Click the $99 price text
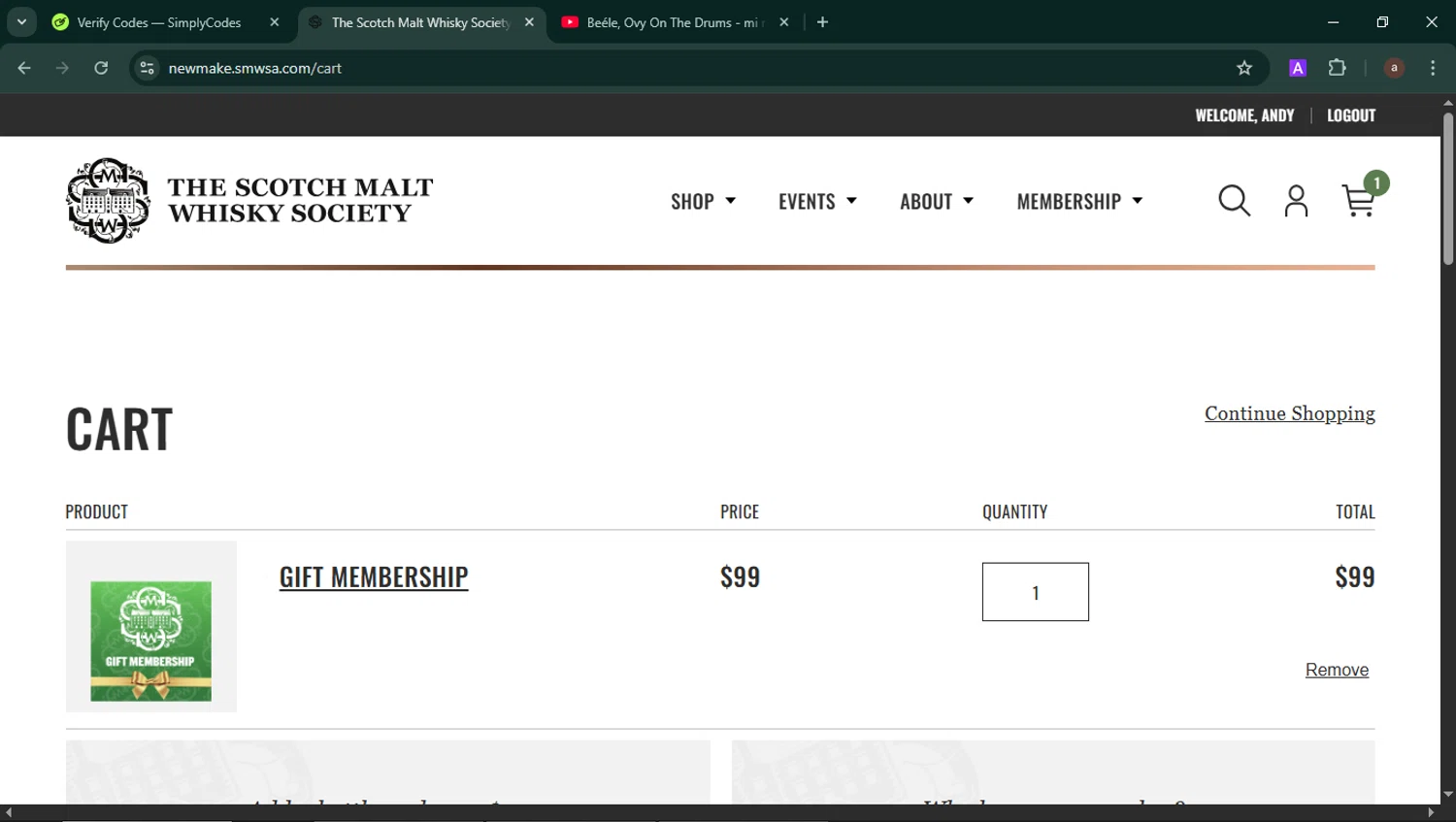This screenshot has width=1456, height=822. coord(741,576)
